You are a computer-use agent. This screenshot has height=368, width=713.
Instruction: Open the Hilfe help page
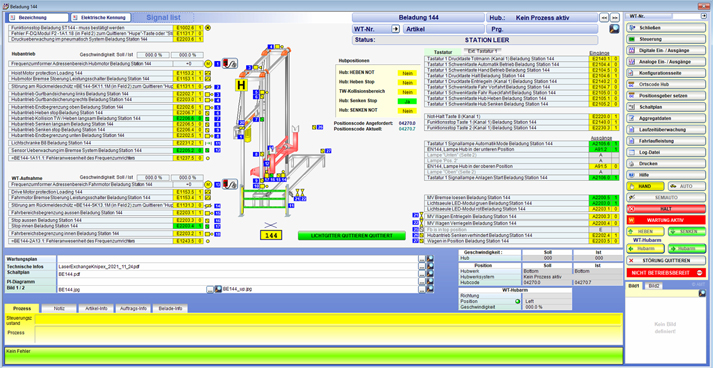click(x=666, y=175)
